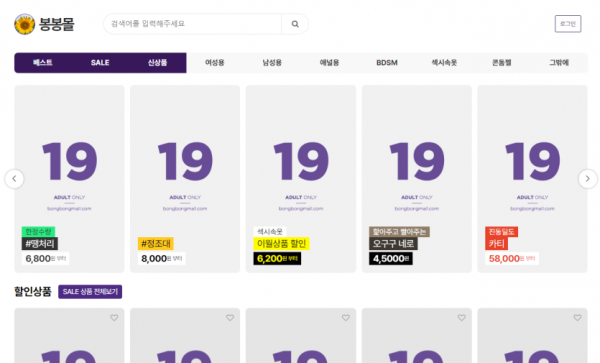The image size is (600, 363).
Task: Favorite the fifth sale product heart
Action: pyautogui.click(x=578, y=317)
